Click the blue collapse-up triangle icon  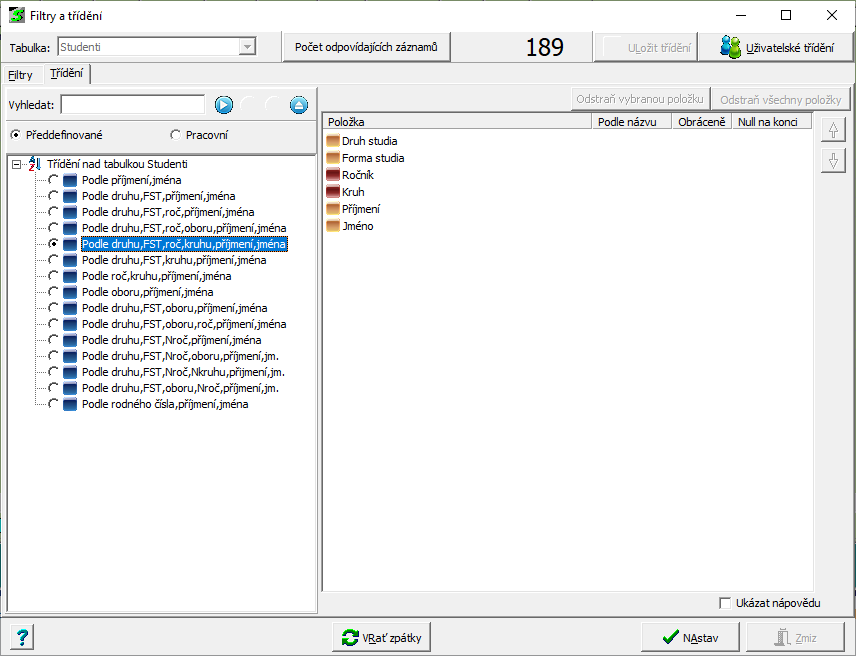coord(299,105)
